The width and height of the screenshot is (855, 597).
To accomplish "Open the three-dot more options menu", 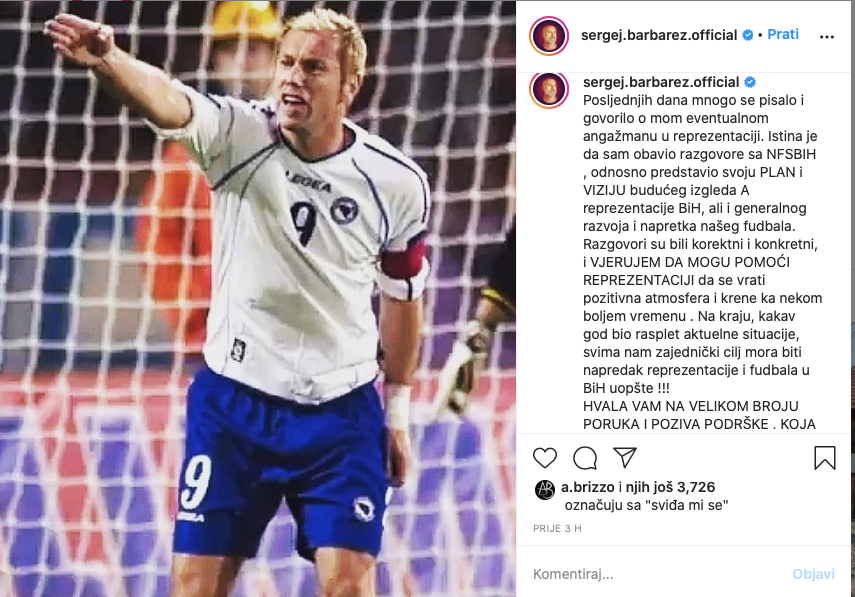I will (827, 37).
